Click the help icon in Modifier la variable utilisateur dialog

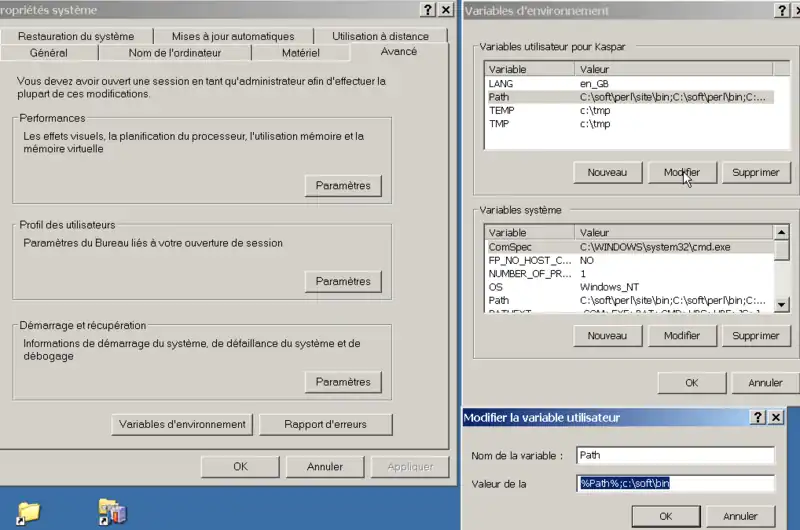759,417
